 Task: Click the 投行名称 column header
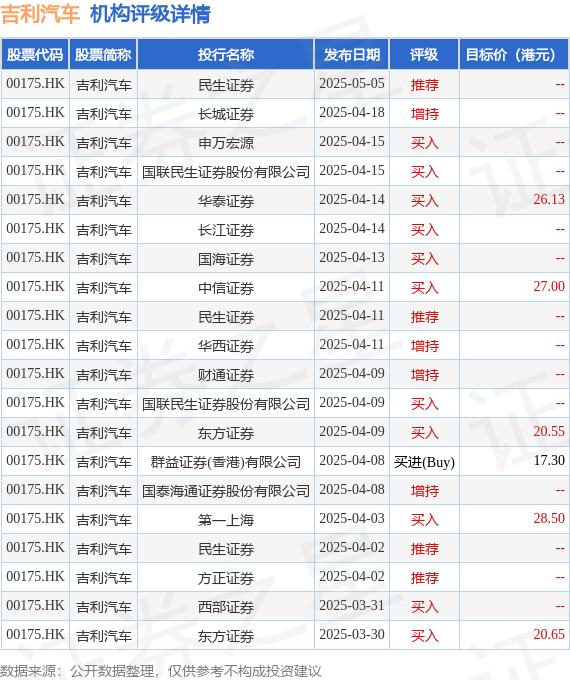[226, 54]
